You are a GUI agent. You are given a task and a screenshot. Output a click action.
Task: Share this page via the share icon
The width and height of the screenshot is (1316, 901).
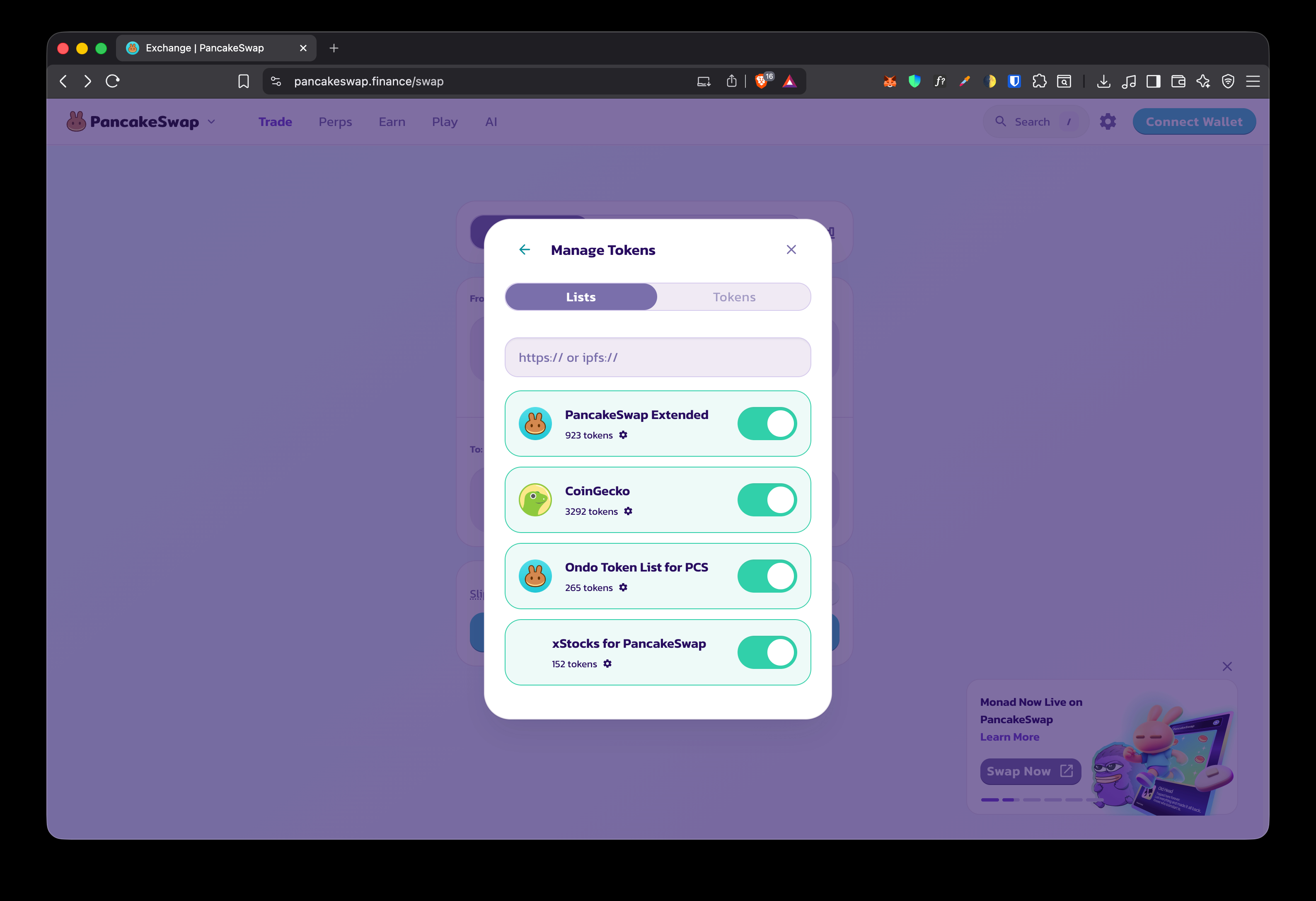pos(732,82)
